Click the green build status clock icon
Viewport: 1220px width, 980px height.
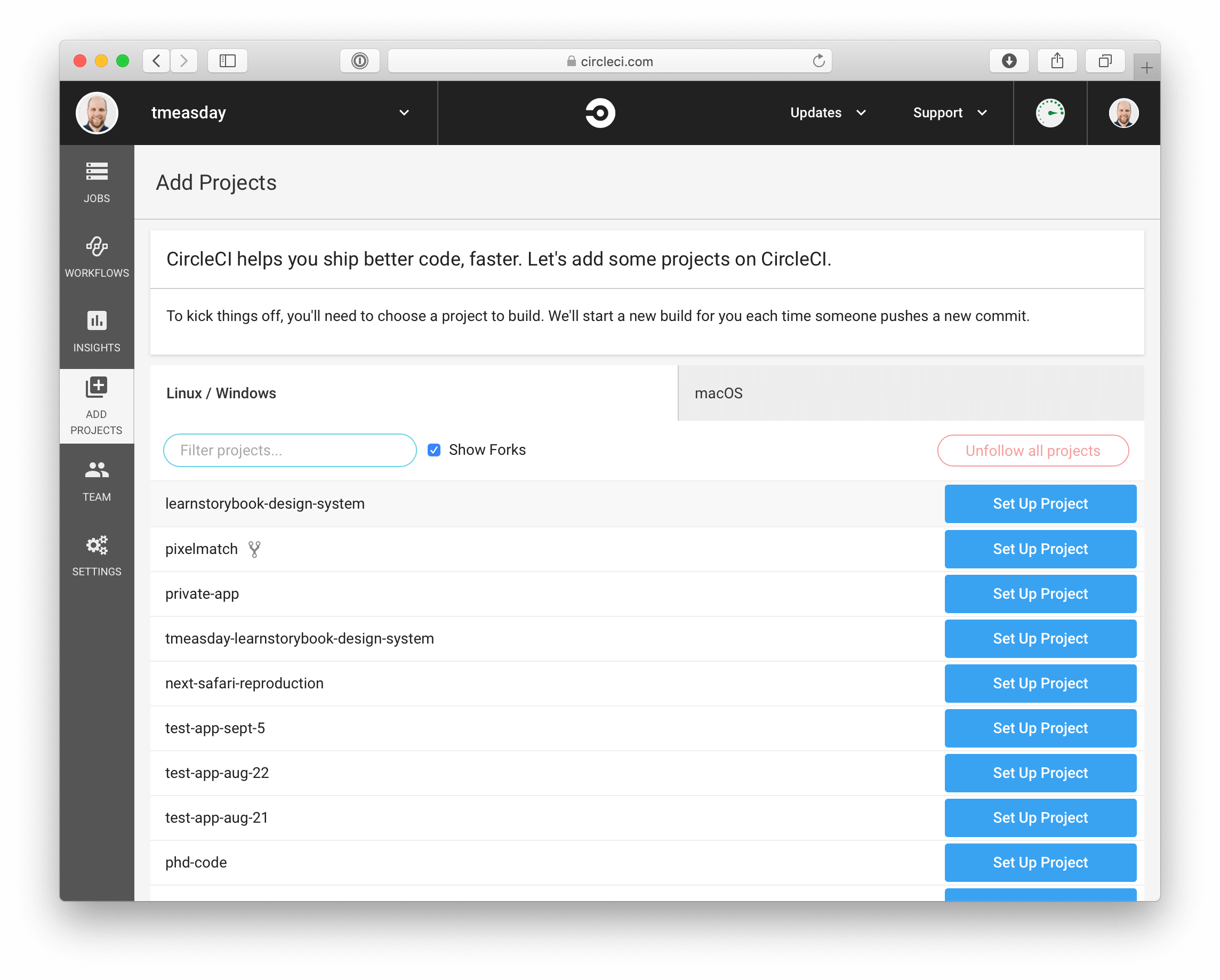coord(1050,113)
